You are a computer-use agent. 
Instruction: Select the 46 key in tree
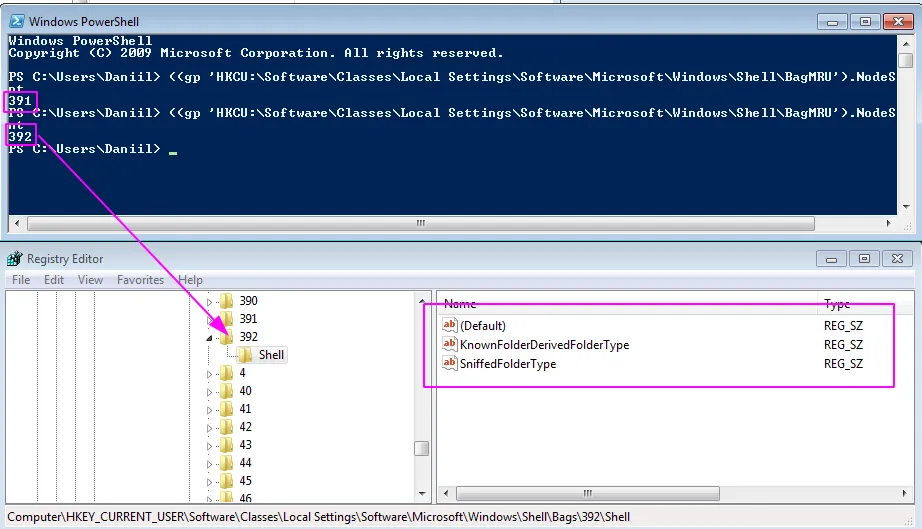pyautogui.click(x=245, y=497)
